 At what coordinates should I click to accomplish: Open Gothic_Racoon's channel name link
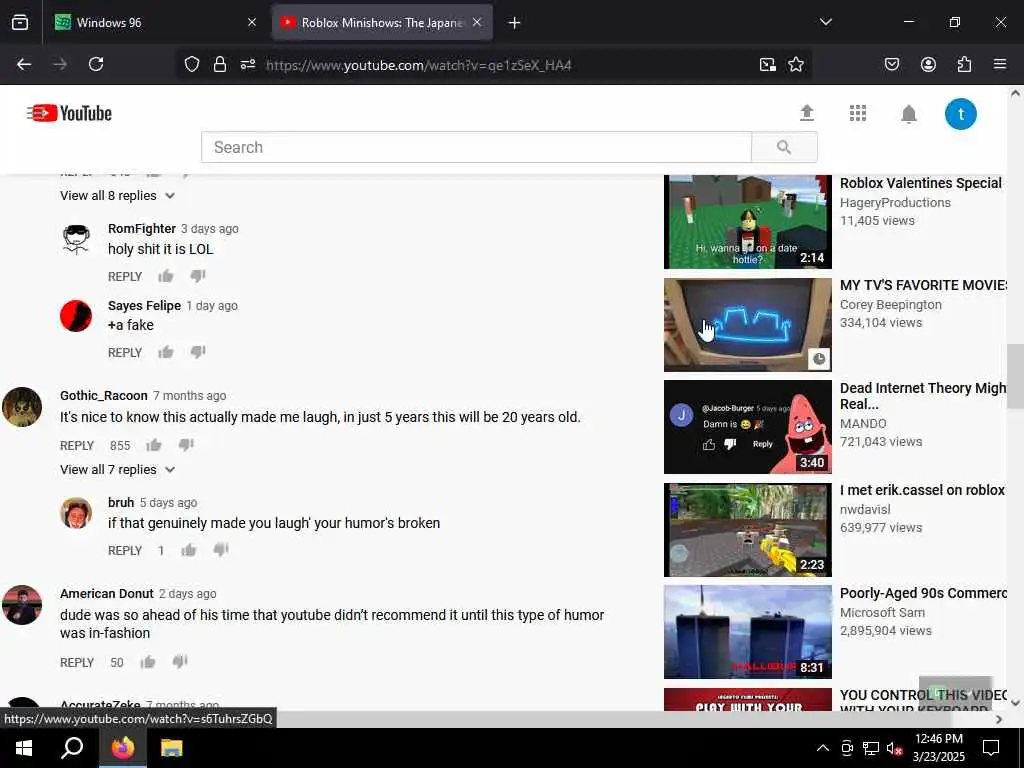103,396
